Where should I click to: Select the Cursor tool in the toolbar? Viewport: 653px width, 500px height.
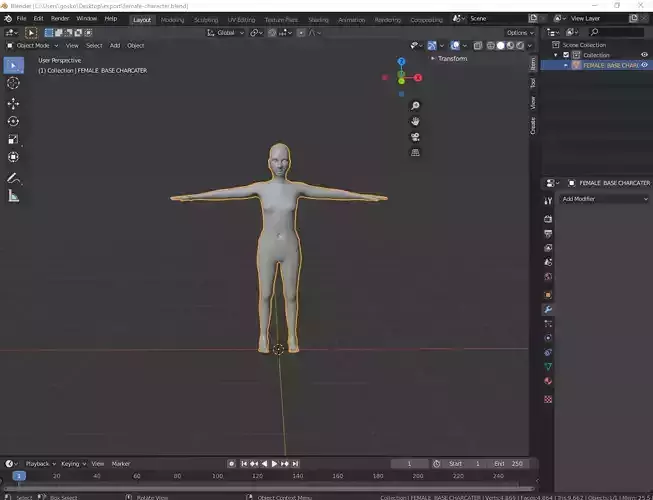(13, 83)
